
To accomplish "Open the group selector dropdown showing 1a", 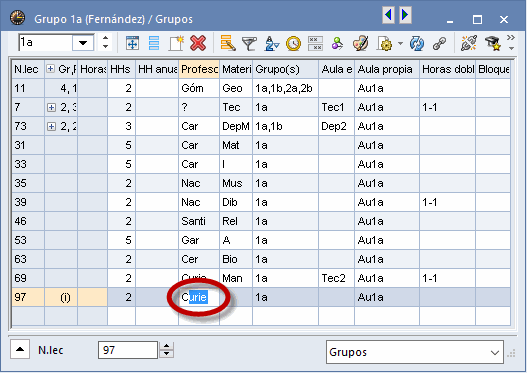I will tap(83, 43).
